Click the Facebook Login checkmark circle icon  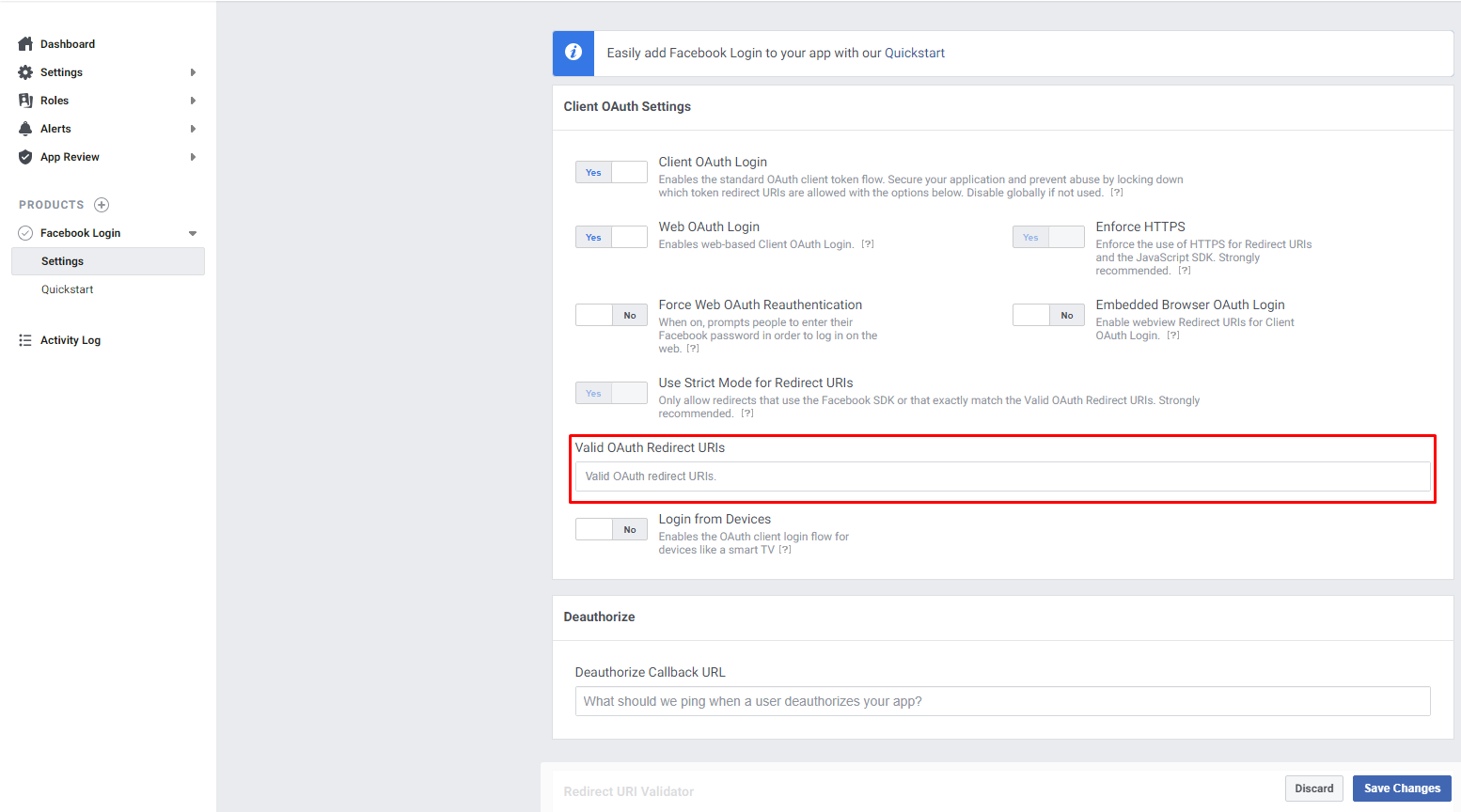(25, 233)
